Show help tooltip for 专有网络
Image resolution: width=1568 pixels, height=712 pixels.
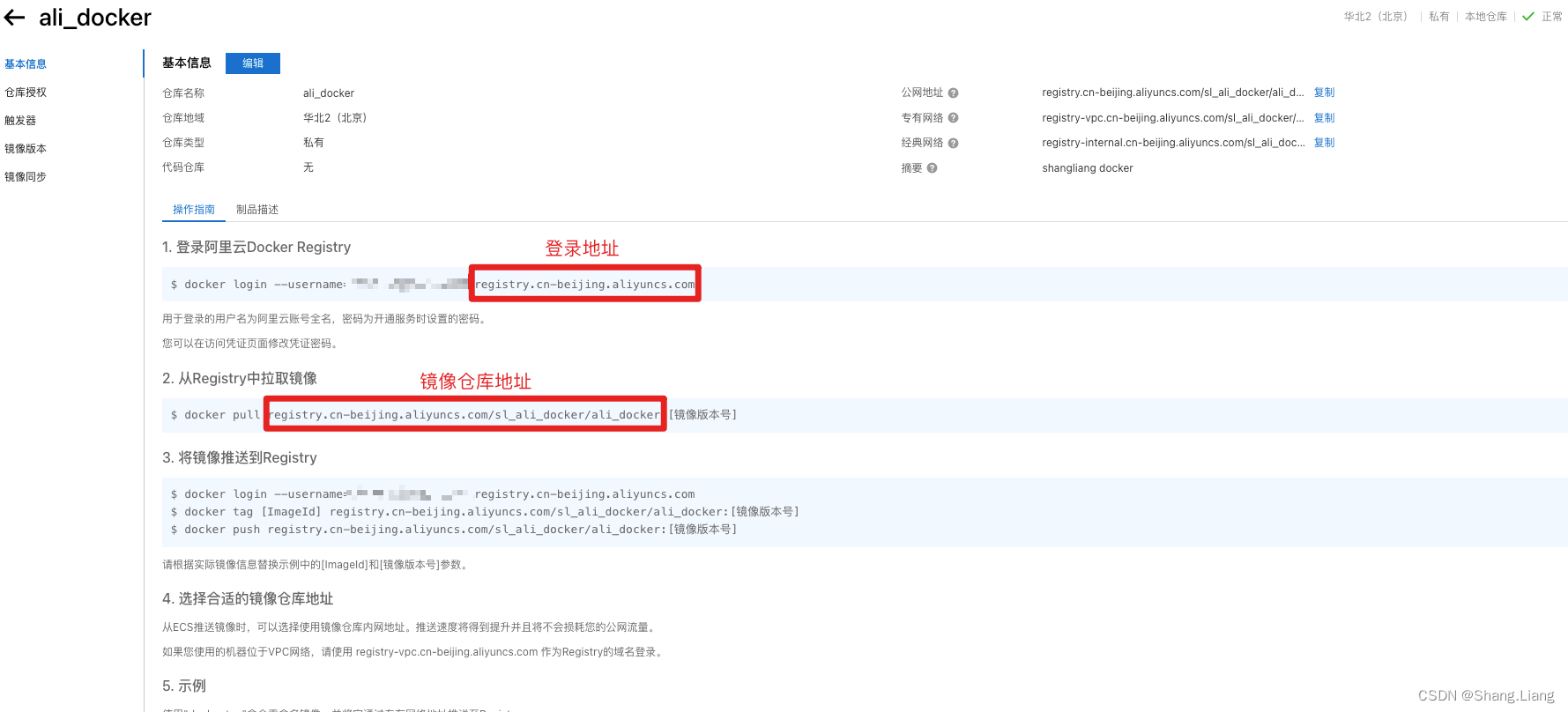[x=954, y=118]
